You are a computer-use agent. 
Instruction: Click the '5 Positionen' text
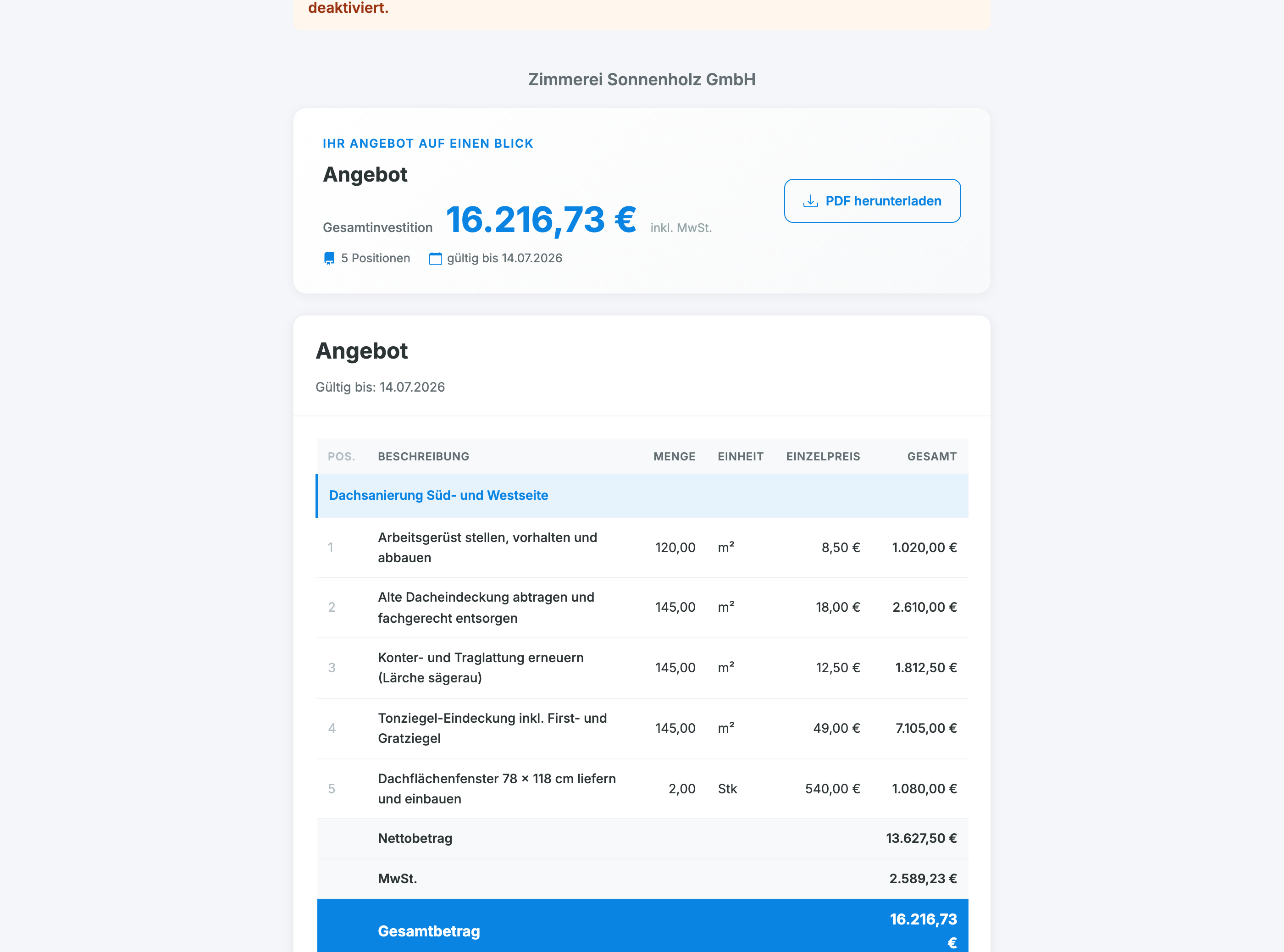tap(375, 258)
